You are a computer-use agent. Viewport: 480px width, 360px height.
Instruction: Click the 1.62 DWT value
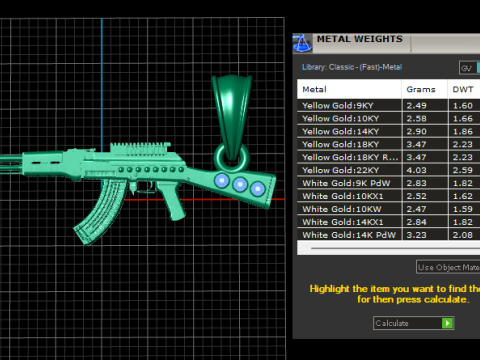(463, 196)
